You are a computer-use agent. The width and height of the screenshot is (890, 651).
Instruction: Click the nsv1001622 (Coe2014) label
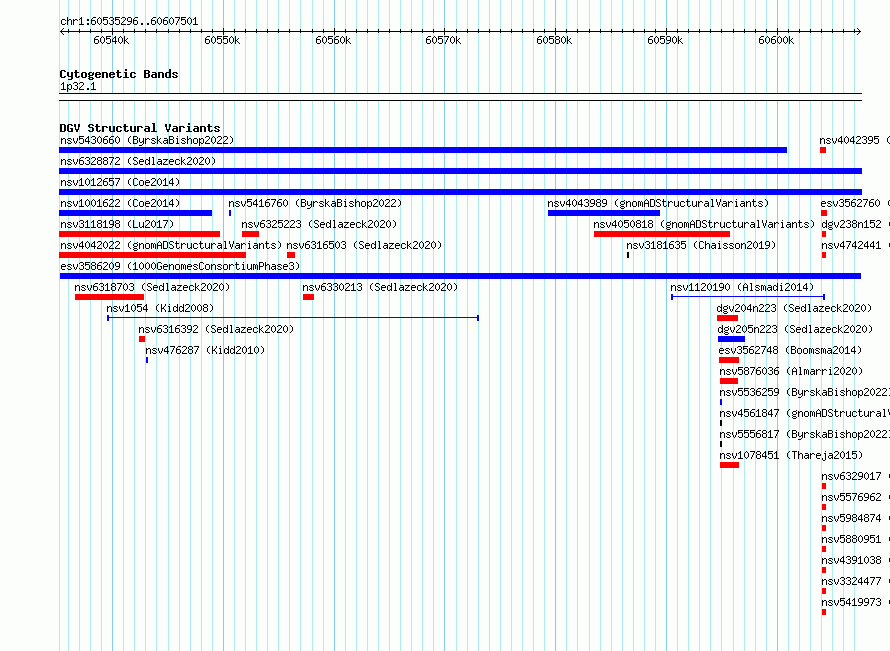[x=120, y=203]
